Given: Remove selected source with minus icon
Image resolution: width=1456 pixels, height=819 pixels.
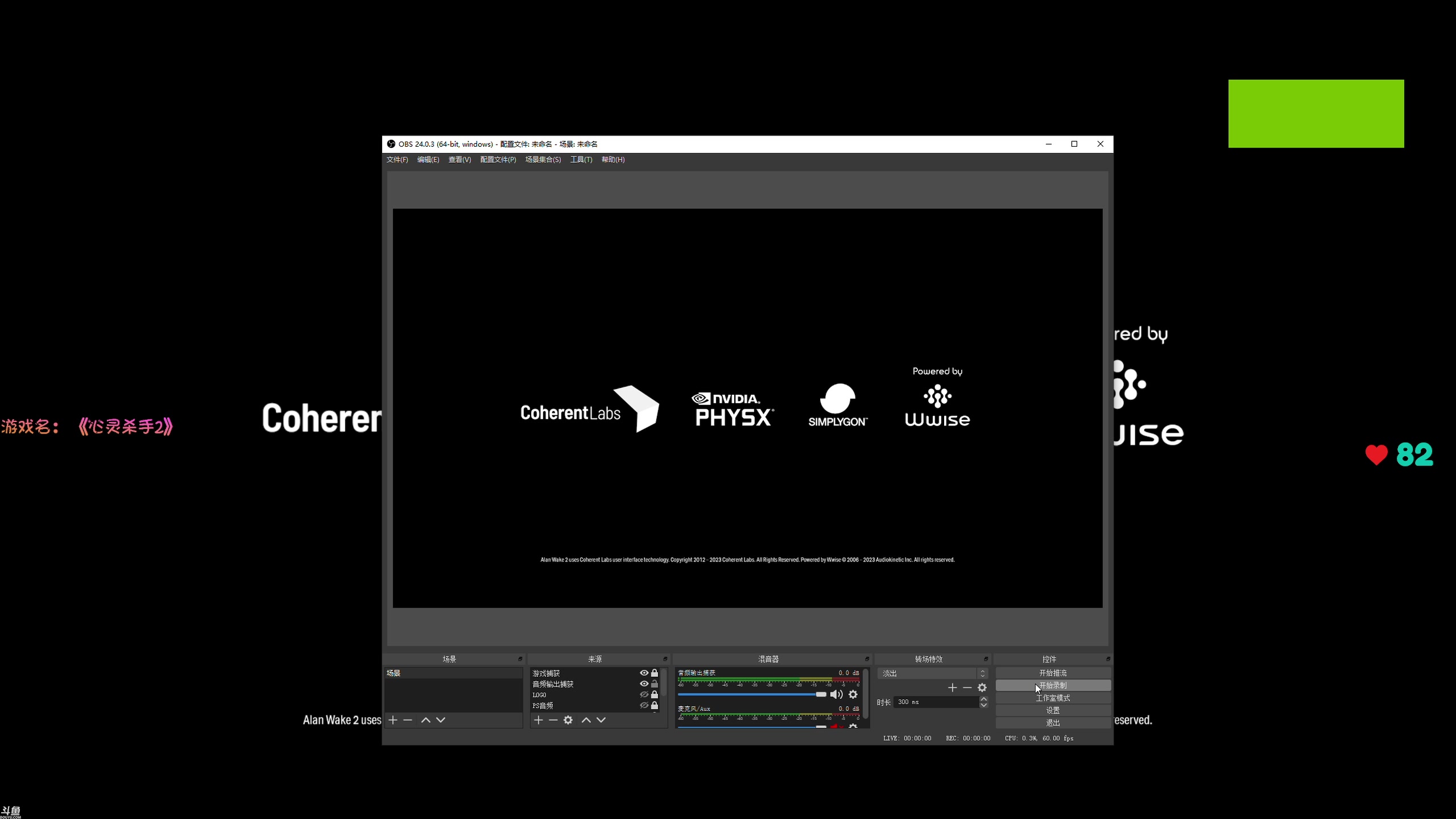Looking at the screenshot, I should [553, 720].
